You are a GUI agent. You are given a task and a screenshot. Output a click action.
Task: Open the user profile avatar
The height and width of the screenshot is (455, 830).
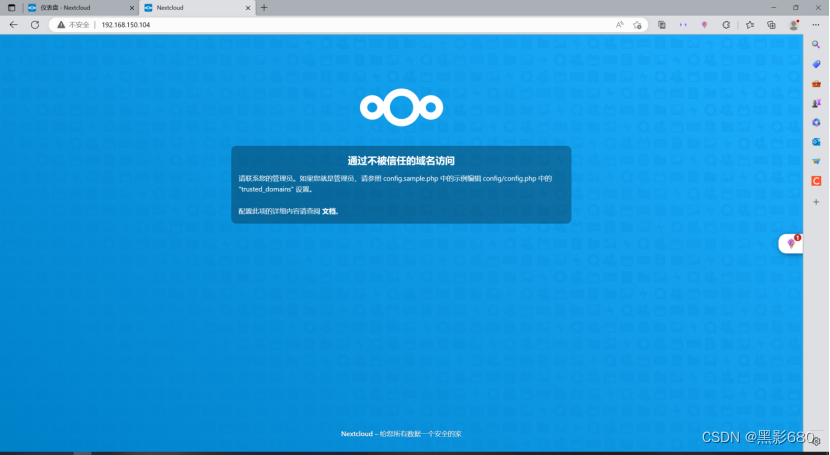click(x=793, y=25)
